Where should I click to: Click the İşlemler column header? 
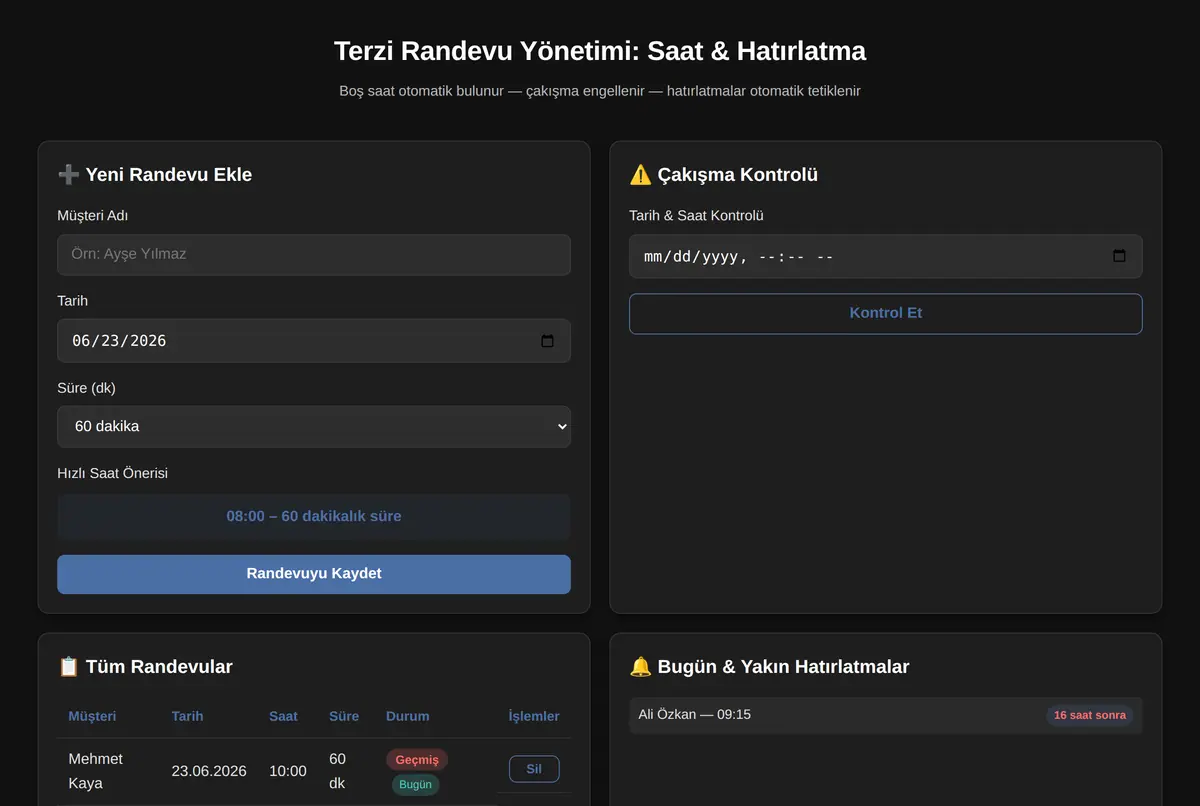click(x=534, y=716)
